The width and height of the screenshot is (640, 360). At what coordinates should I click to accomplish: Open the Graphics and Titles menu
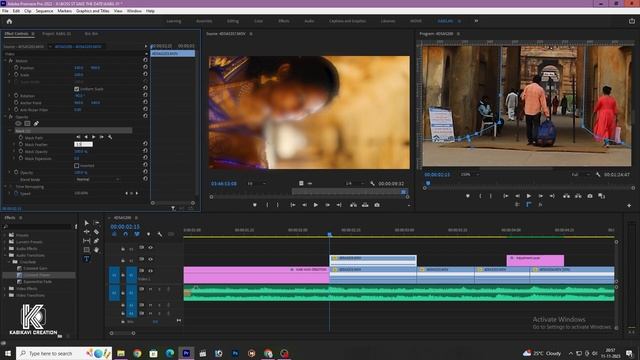click(x=93, y=11)
